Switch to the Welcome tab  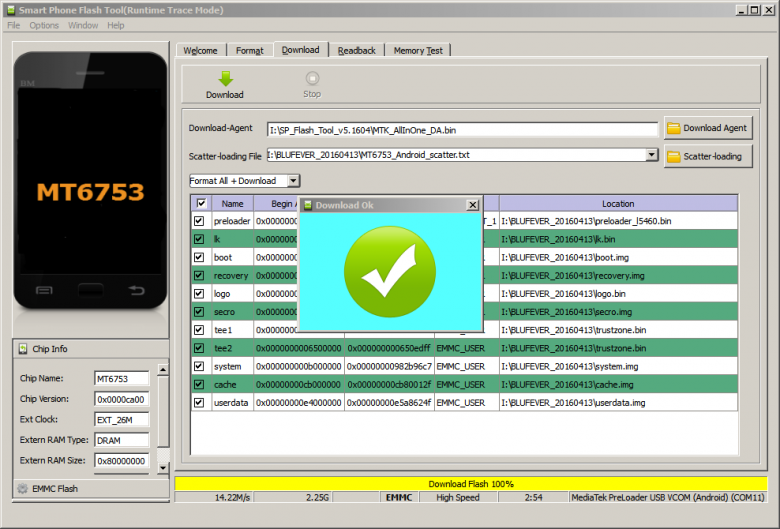tap(200, 50)
